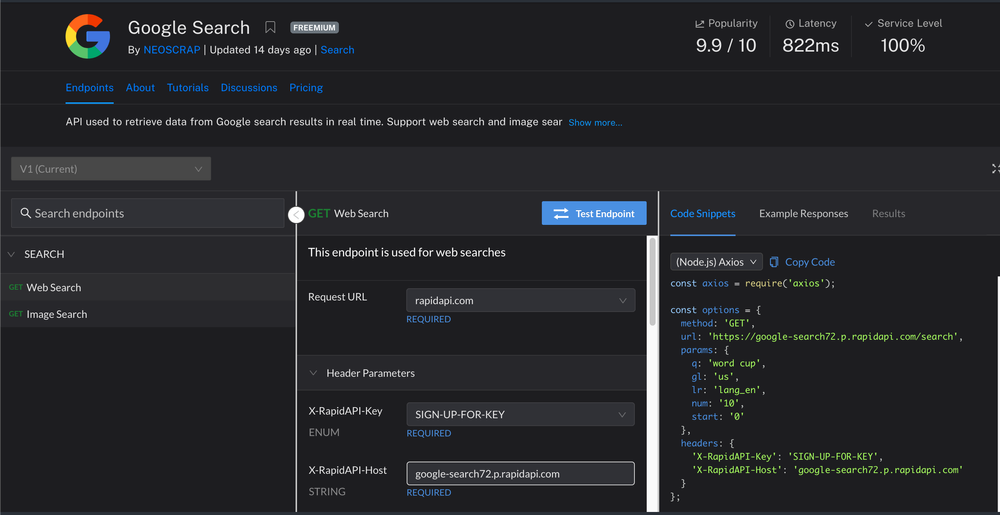Image resolution: width=1000 pixels, height=515 pixels.
Task: Follow the Show more... link
Action: [595, 123]
